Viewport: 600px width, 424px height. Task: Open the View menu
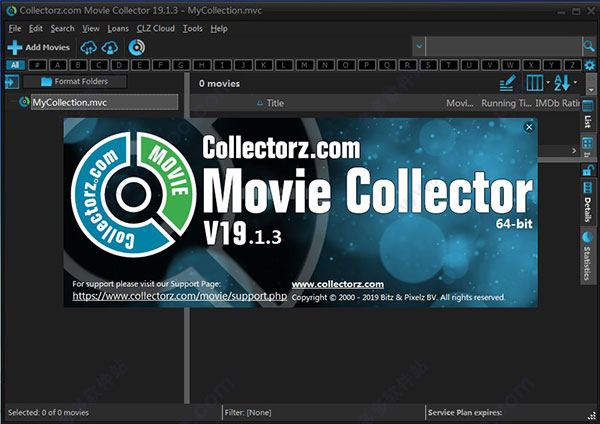click(91, 29)
